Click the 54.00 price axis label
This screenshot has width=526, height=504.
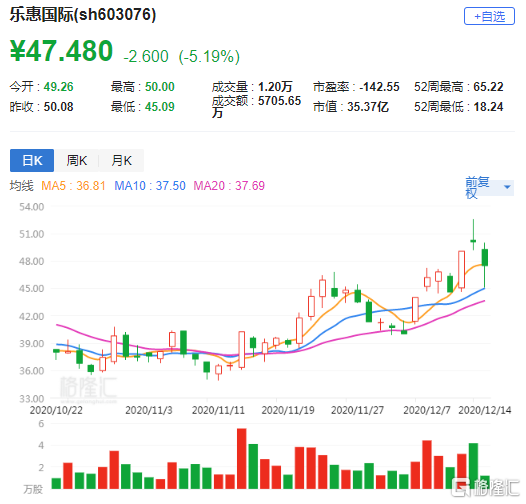[32, 207]
